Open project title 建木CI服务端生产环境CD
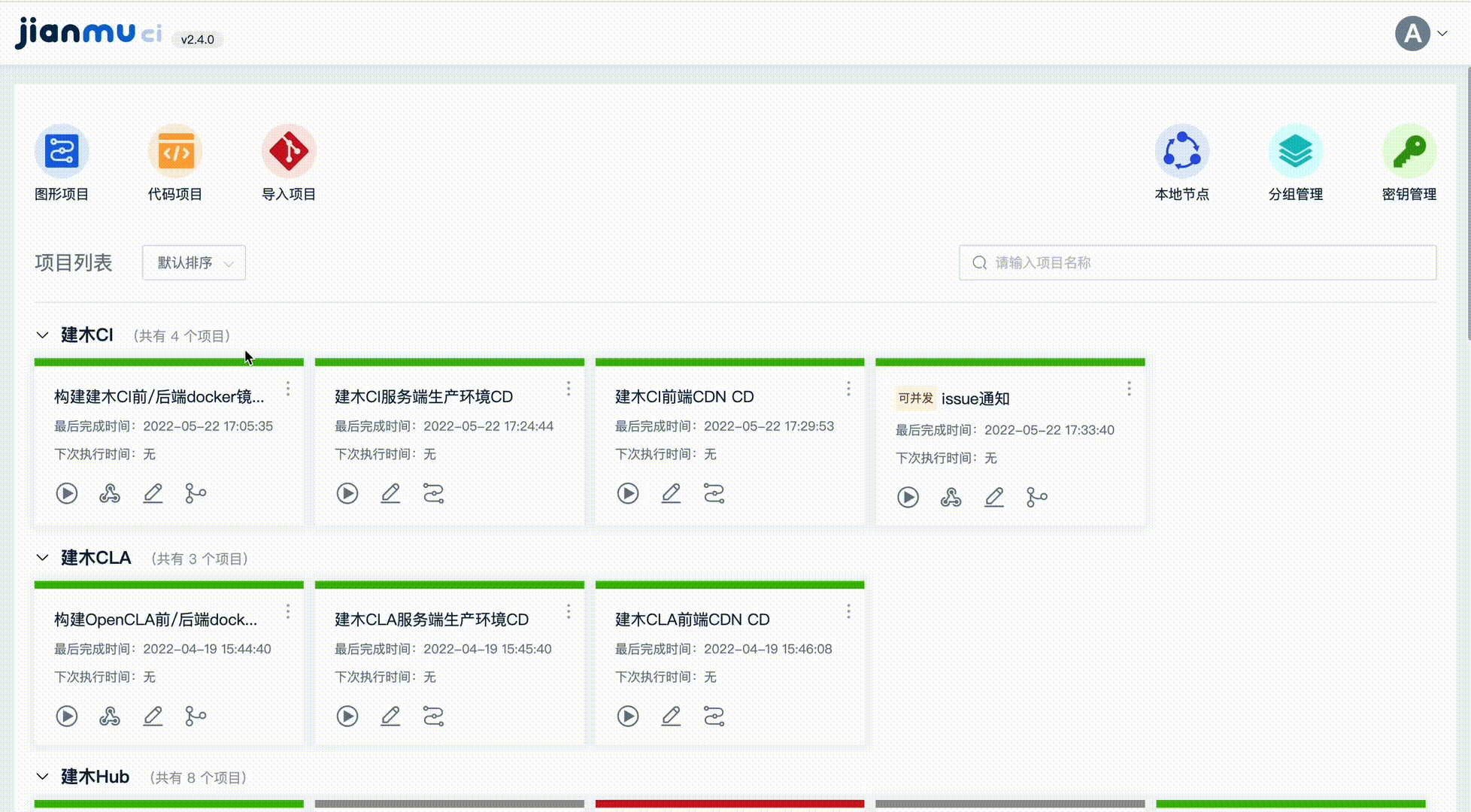The width and height of the screenshot is (1471, 812). [x=423, y=396]
